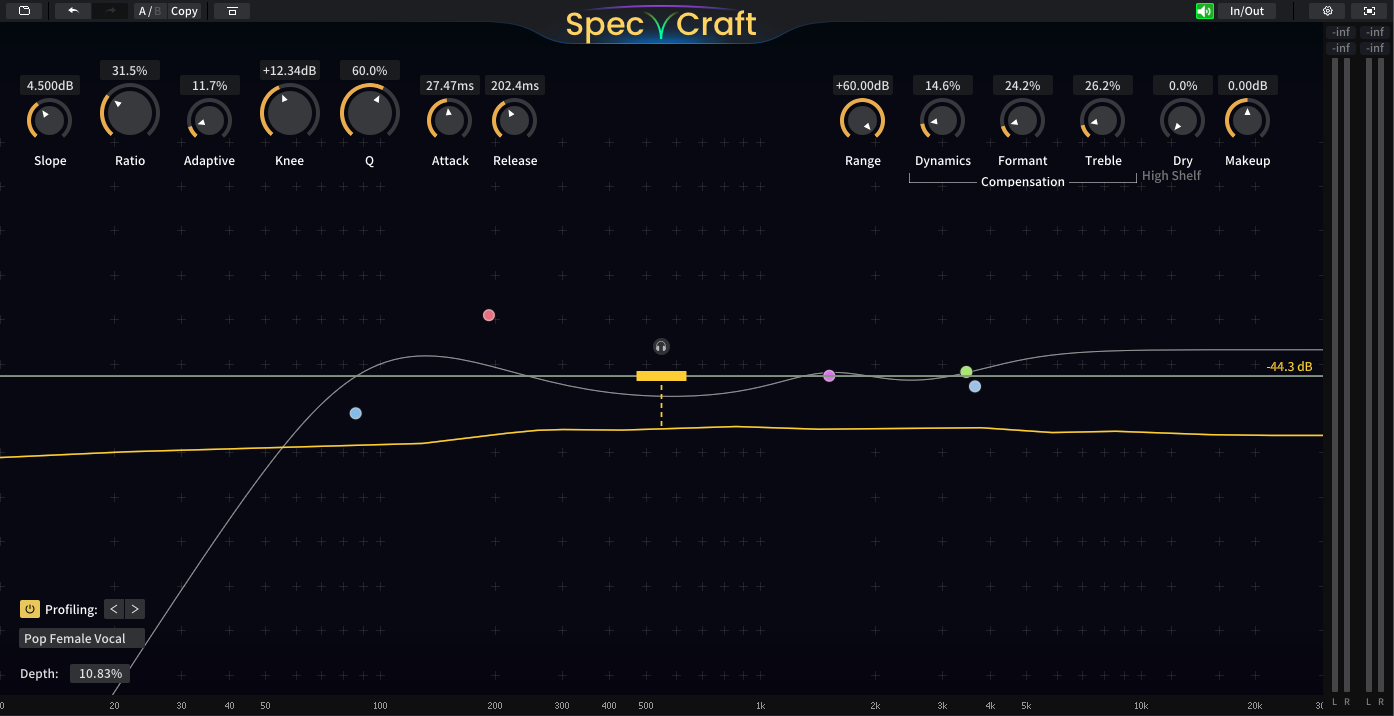Click the yellow threshold band handle
Viewport: 1394px width, 716px height.
[661, 376]
